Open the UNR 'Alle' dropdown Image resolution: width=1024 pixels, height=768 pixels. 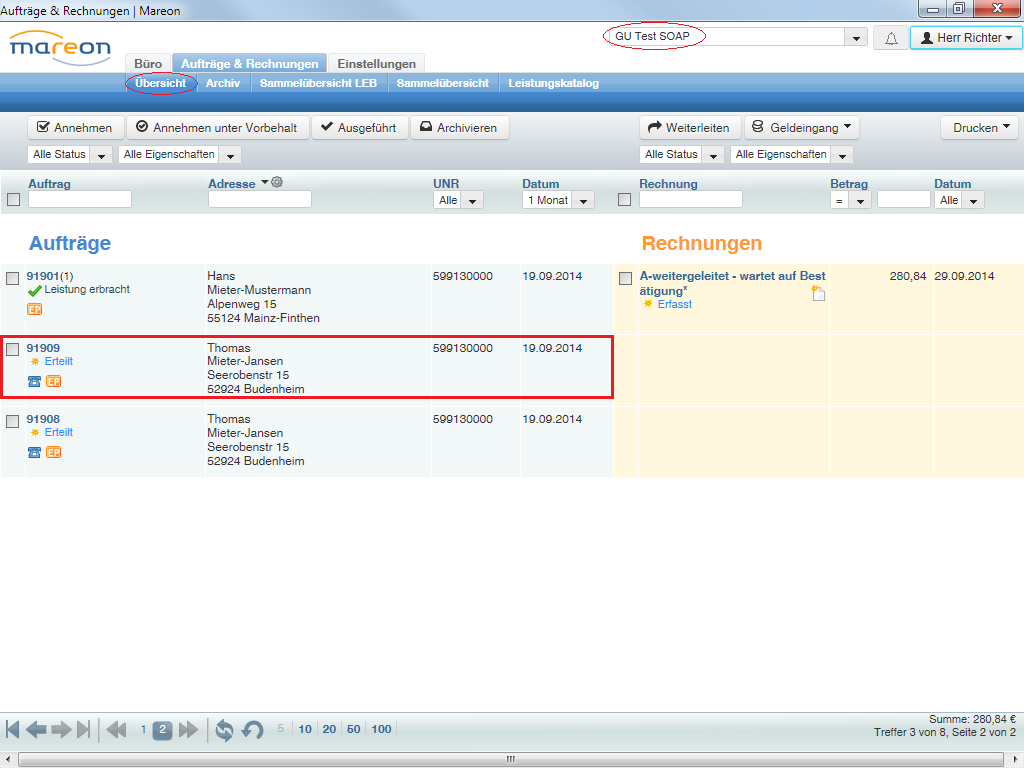point(459,200)
